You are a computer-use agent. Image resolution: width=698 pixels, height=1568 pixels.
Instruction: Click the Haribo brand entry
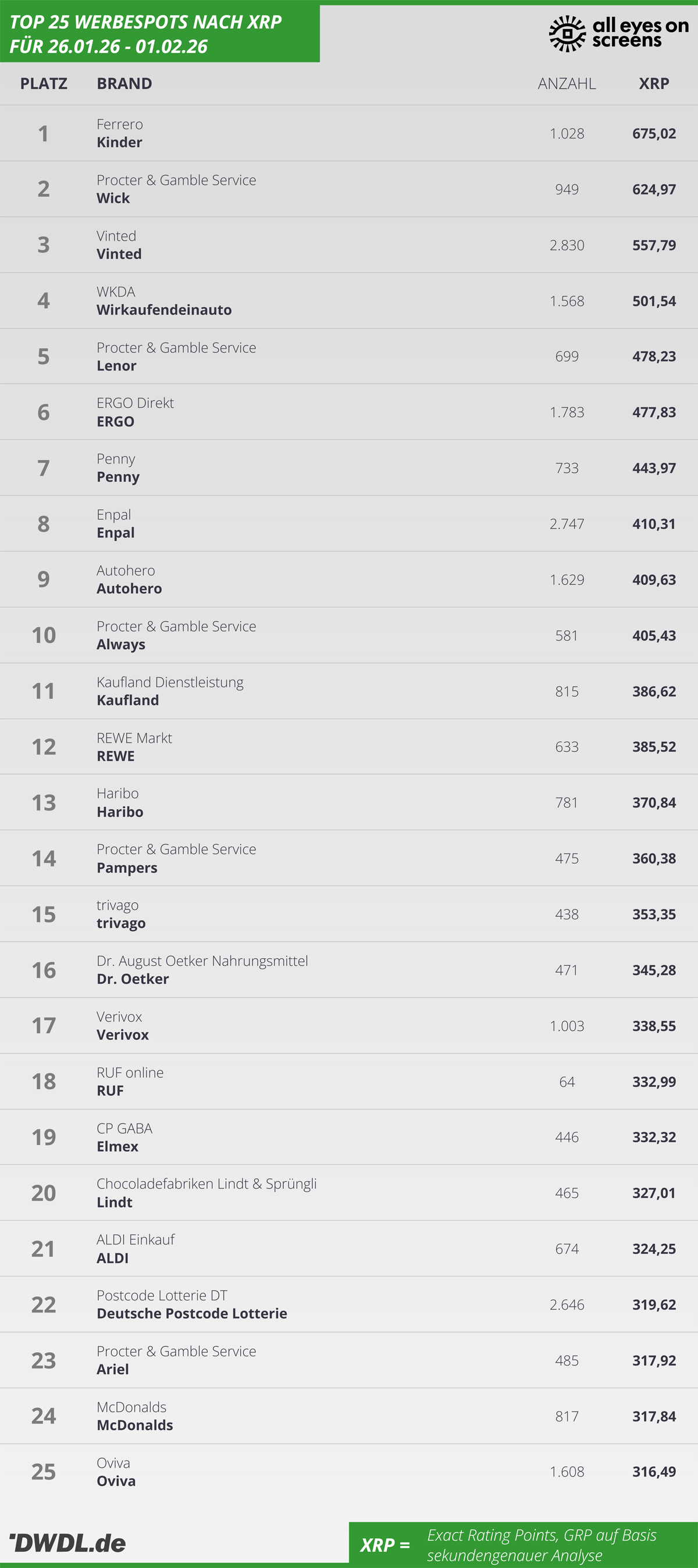point(120,812)
